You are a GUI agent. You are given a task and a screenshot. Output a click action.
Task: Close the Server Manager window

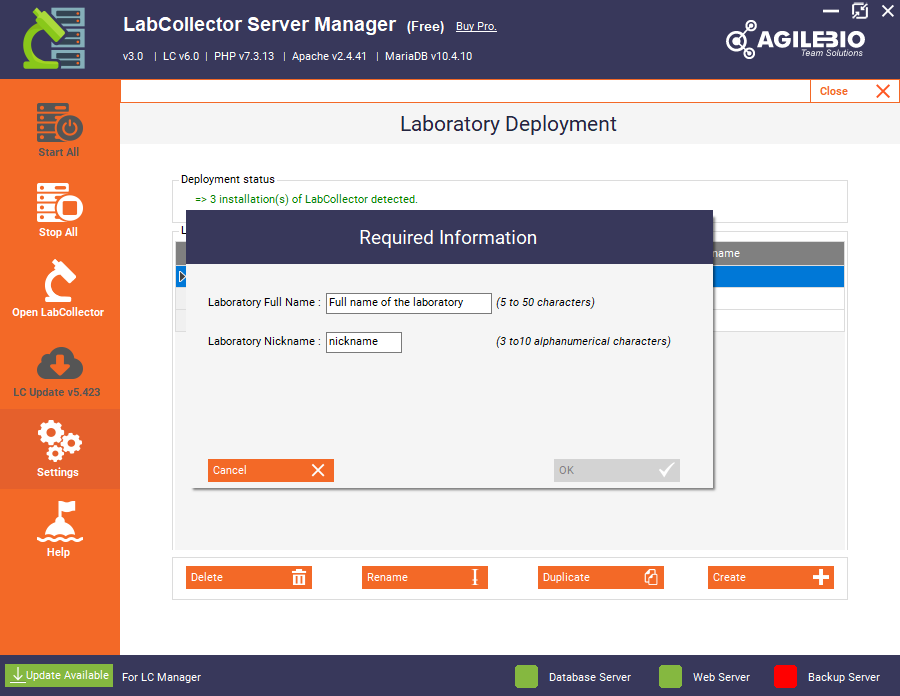pos(887,11)
